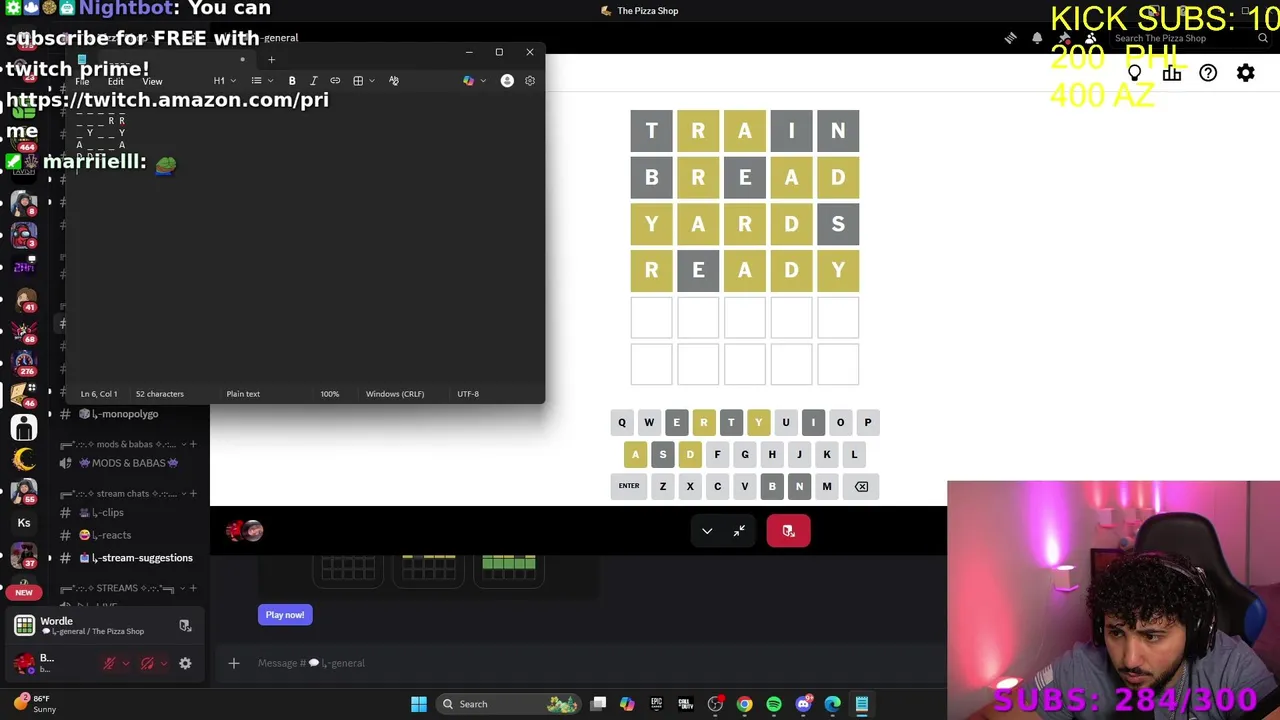Open the Ks server in Discord sidebar

pos(24,522)
